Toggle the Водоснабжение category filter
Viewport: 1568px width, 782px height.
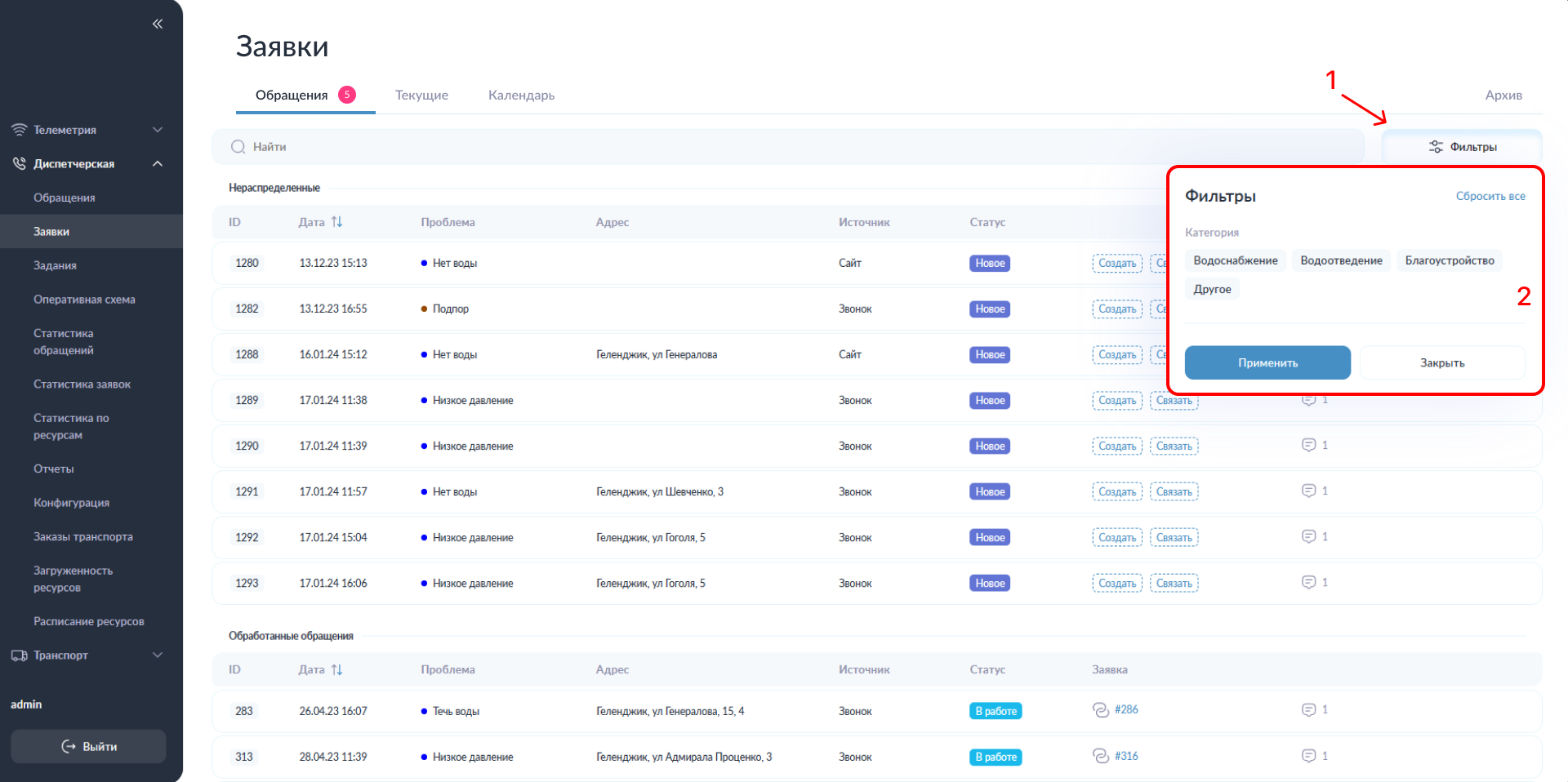click(1235, 260)
